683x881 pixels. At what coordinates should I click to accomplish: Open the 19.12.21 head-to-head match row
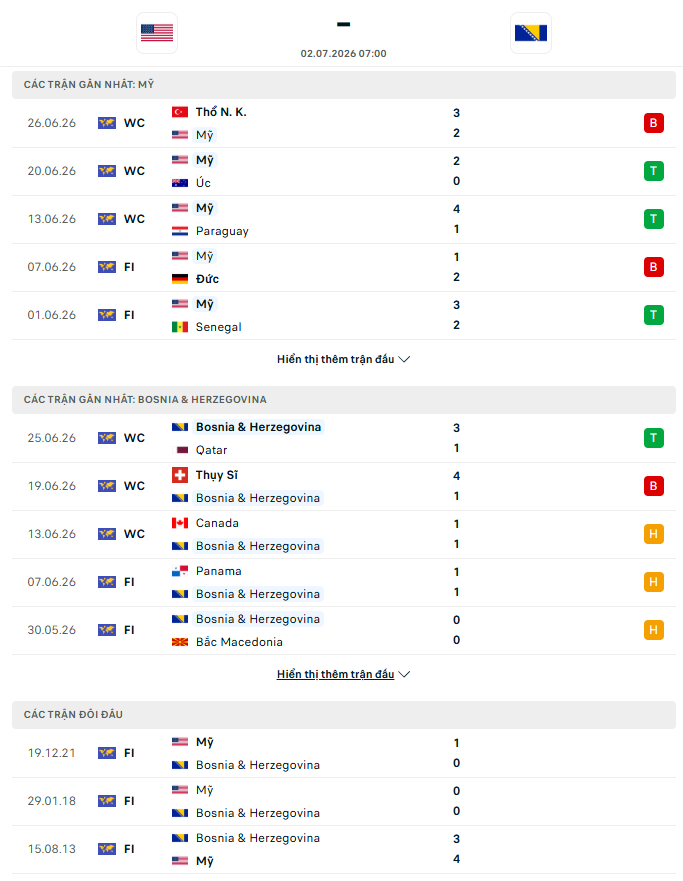pyautogui.click(x=344, y=753)
